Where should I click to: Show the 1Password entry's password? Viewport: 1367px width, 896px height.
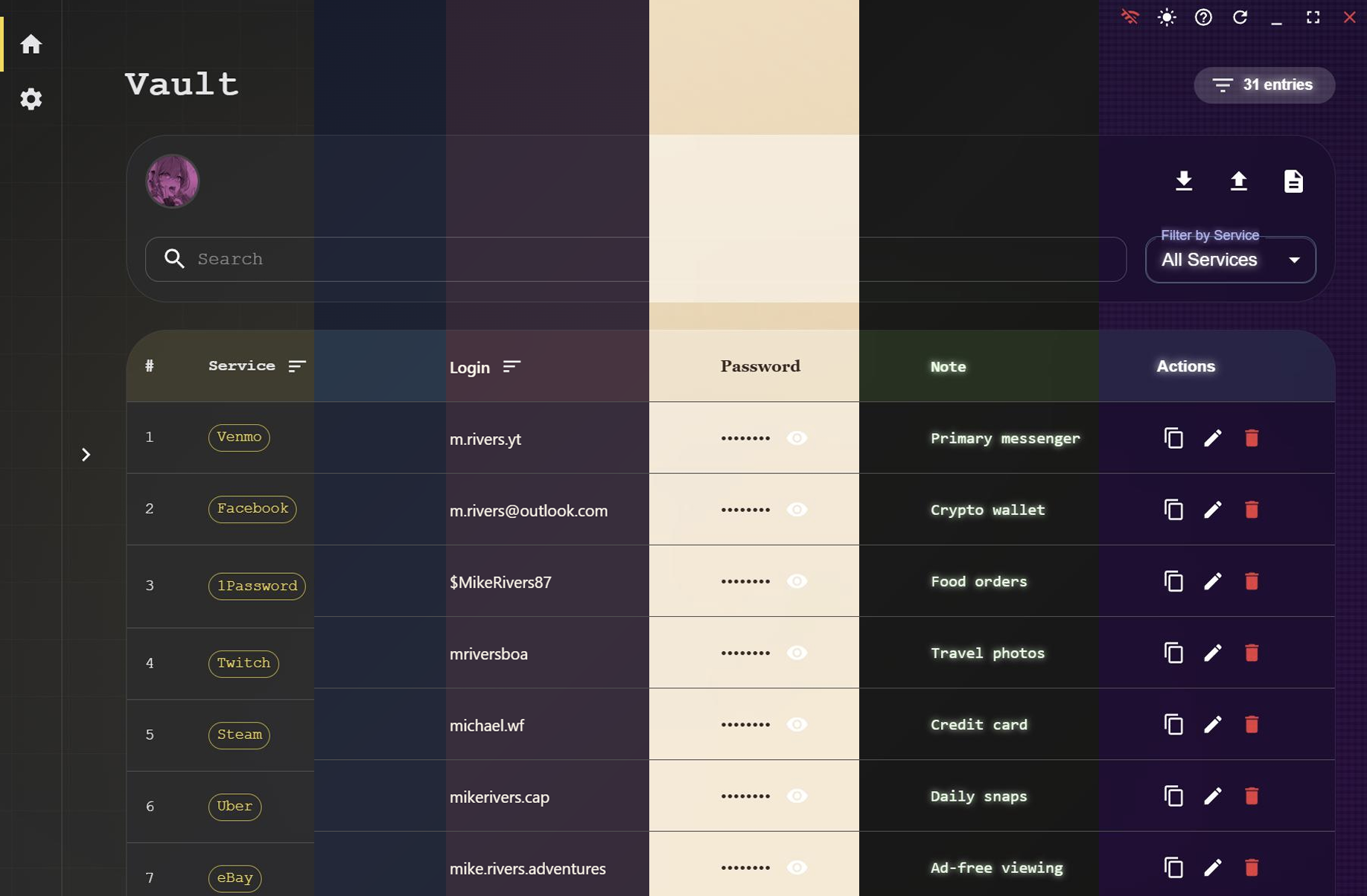click(x=796, y=582)
